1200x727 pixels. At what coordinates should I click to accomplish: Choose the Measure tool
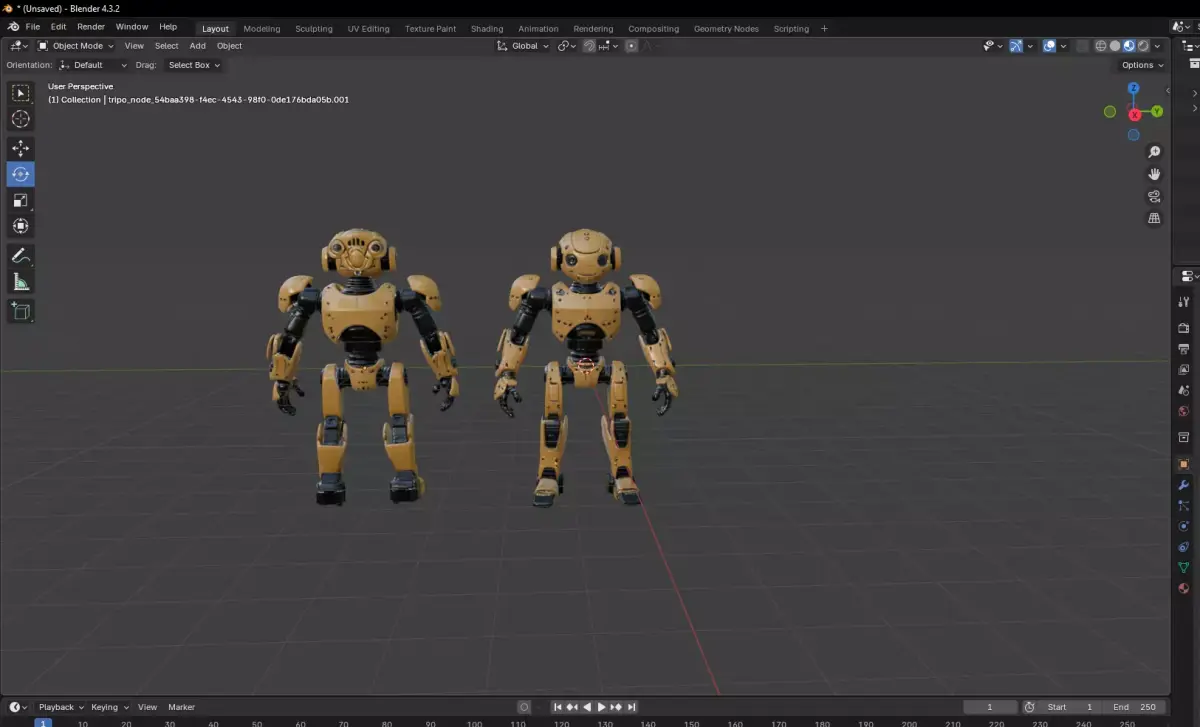click(x=20, y=282)
